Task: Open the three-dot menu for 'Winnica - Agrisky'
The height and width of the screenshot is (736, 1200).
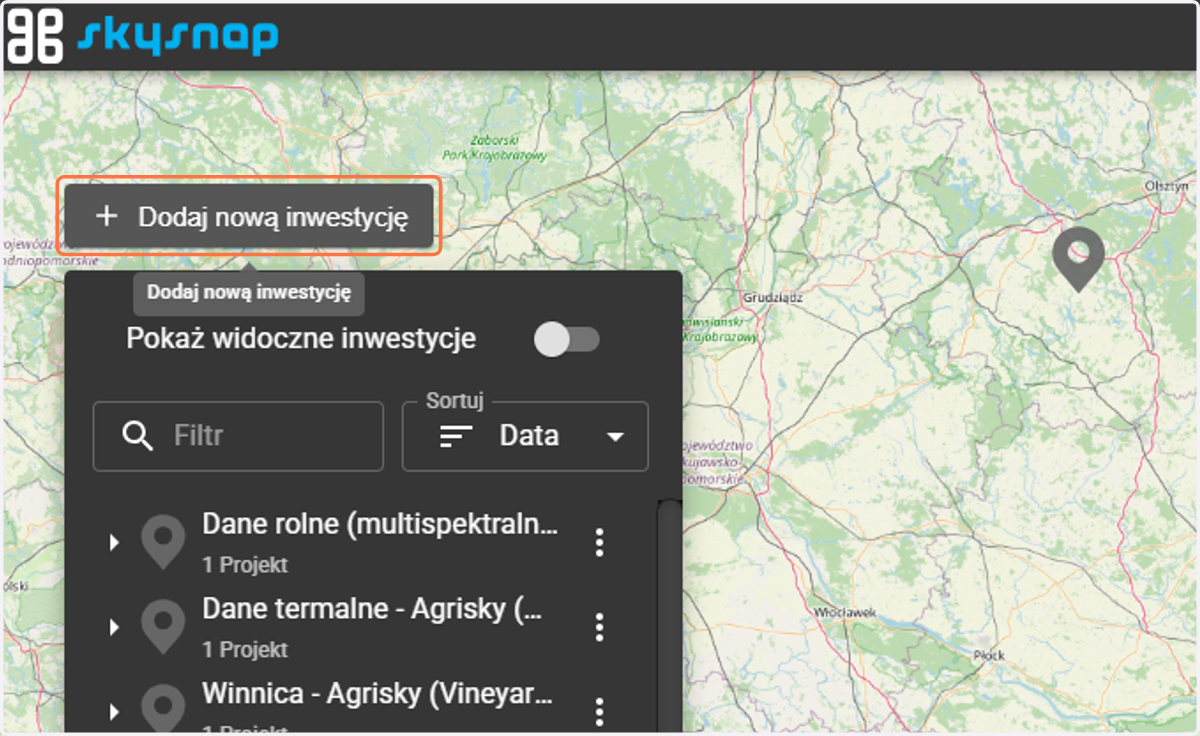Action: (599, 712)
